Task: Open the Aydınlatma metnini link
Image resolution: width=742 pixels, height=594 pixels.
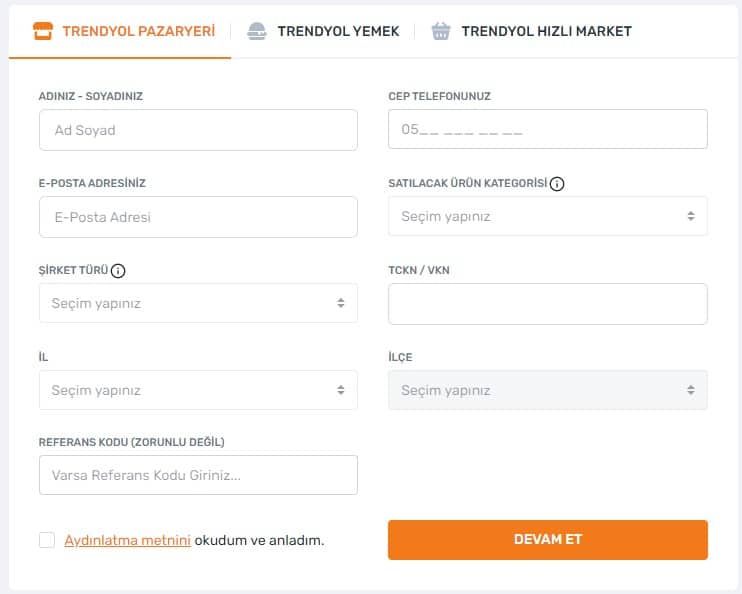Action: click(x=127, y=540)
